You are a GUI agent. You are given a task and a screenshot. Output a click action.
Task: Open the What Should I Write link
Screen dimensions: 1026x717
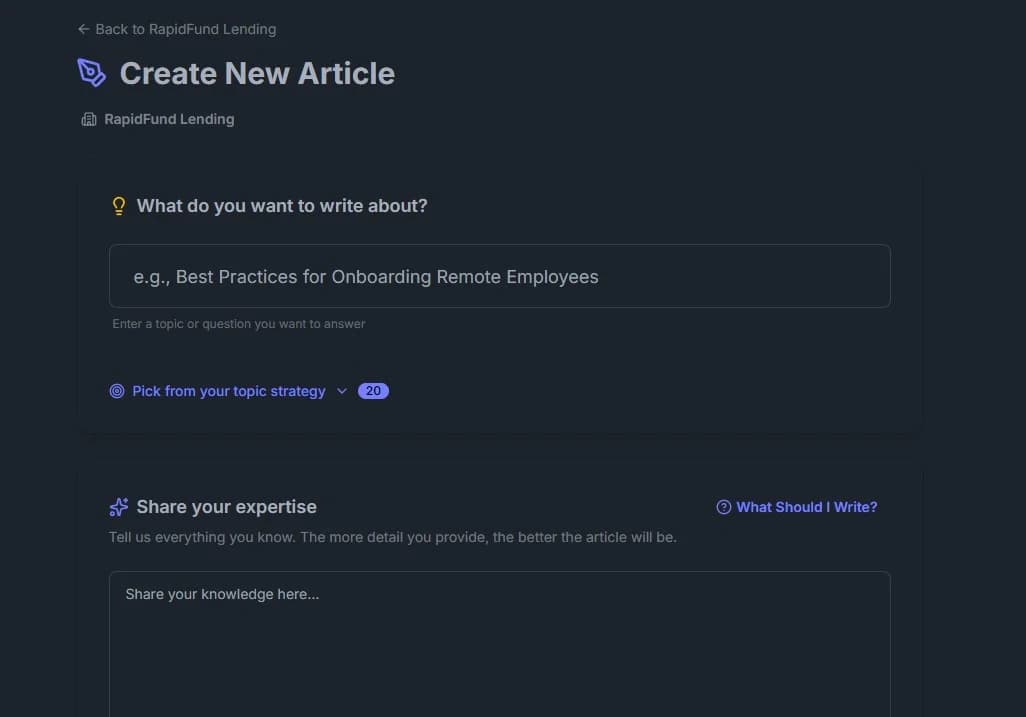coord(805,507)
